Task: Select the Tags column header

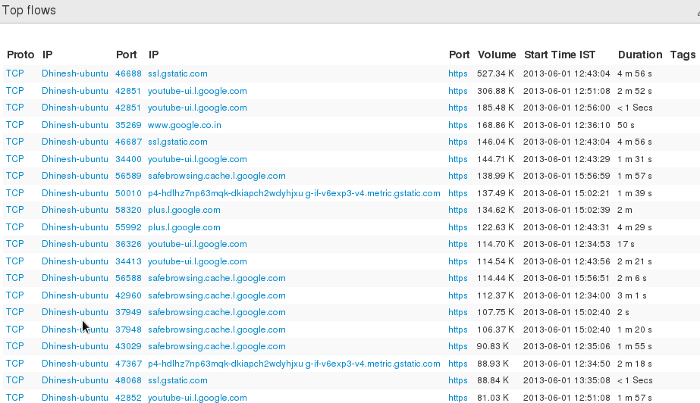Action: pos(683,55)
